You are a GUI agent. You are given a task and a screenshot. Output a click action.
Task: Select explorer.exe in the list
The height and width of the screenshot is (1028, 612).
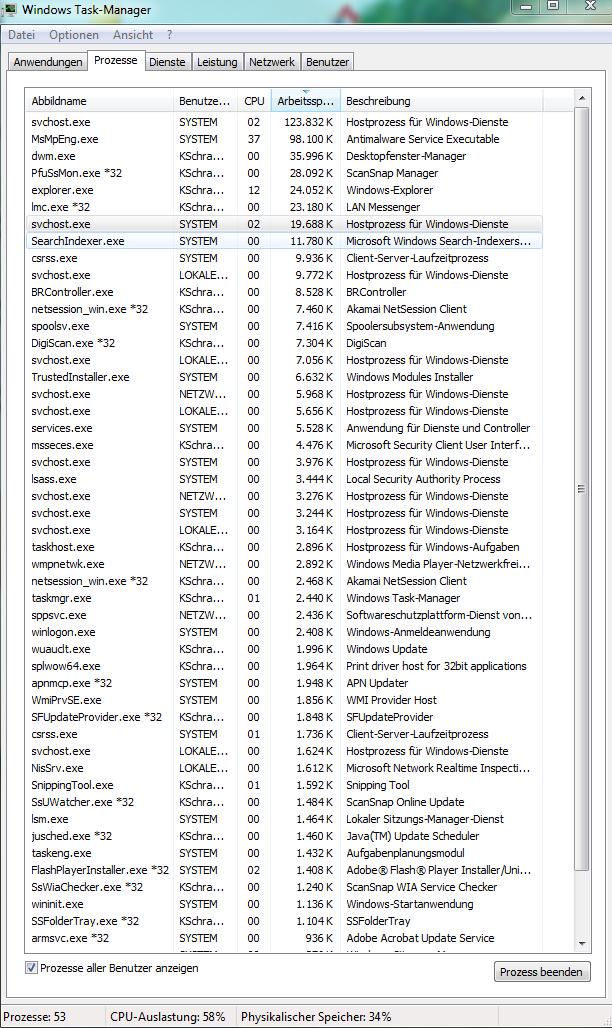[284, 190]
